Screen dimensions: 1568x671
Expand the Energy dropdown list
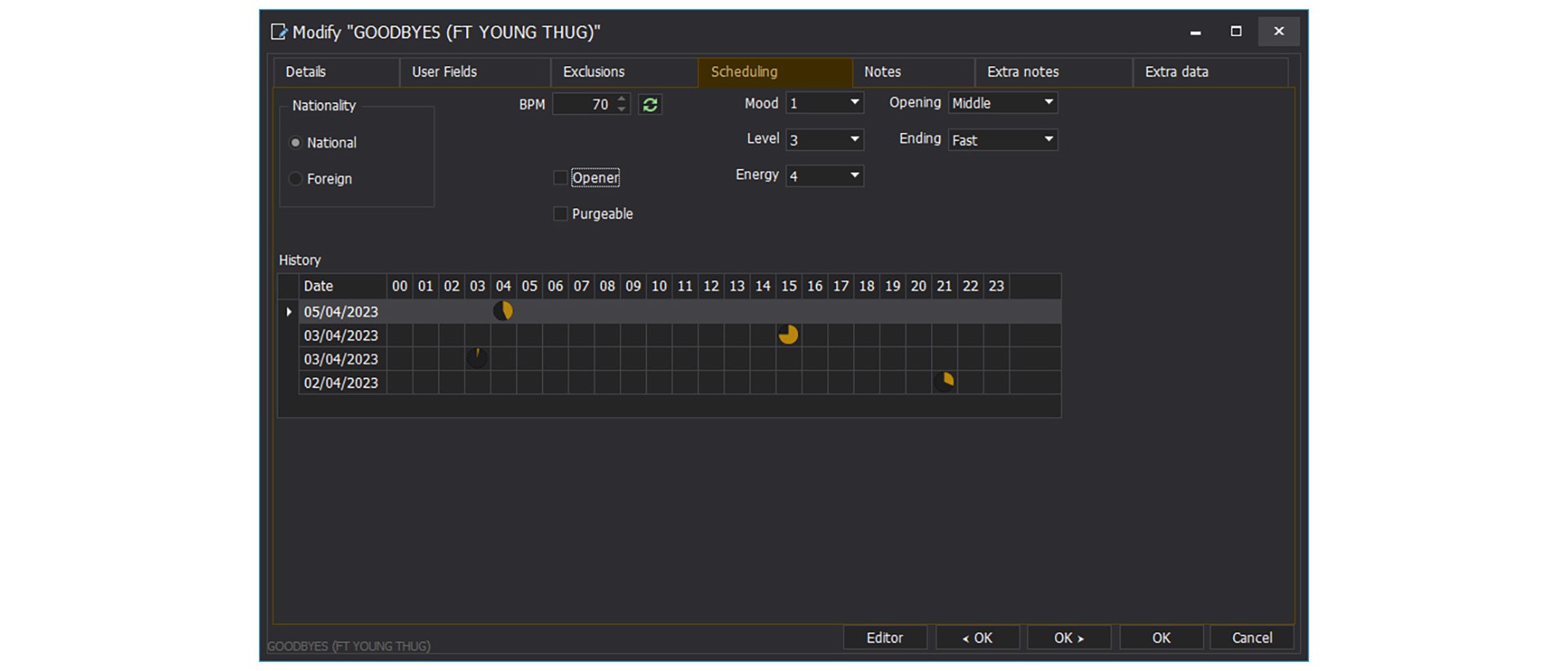click(854, 176)
